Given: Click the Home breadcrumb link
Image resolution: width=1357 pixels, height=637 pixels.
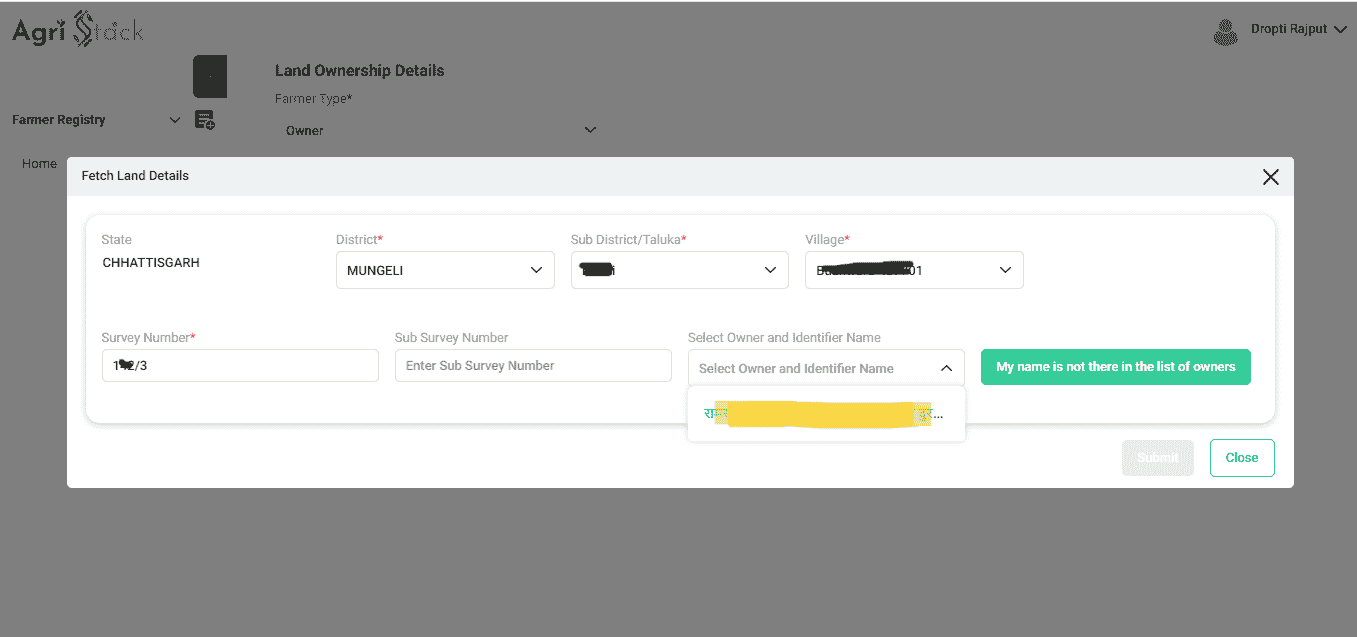Looking at the screenshot, I should [40, 164].
